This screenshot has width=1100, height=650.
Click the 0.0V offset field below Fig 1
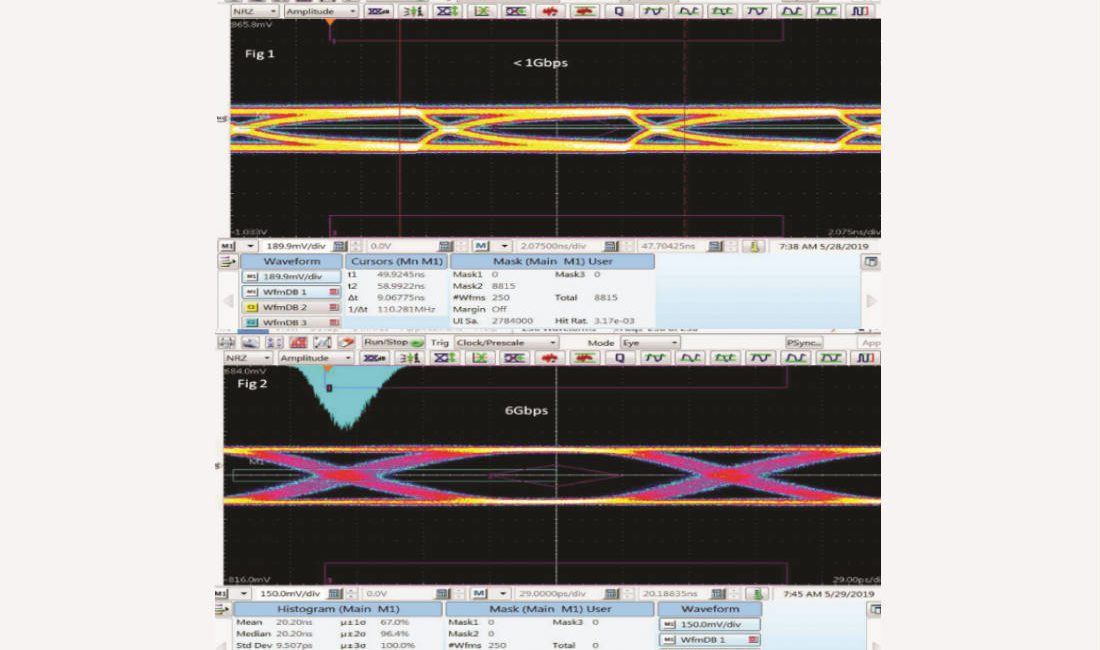coord(401,246)
